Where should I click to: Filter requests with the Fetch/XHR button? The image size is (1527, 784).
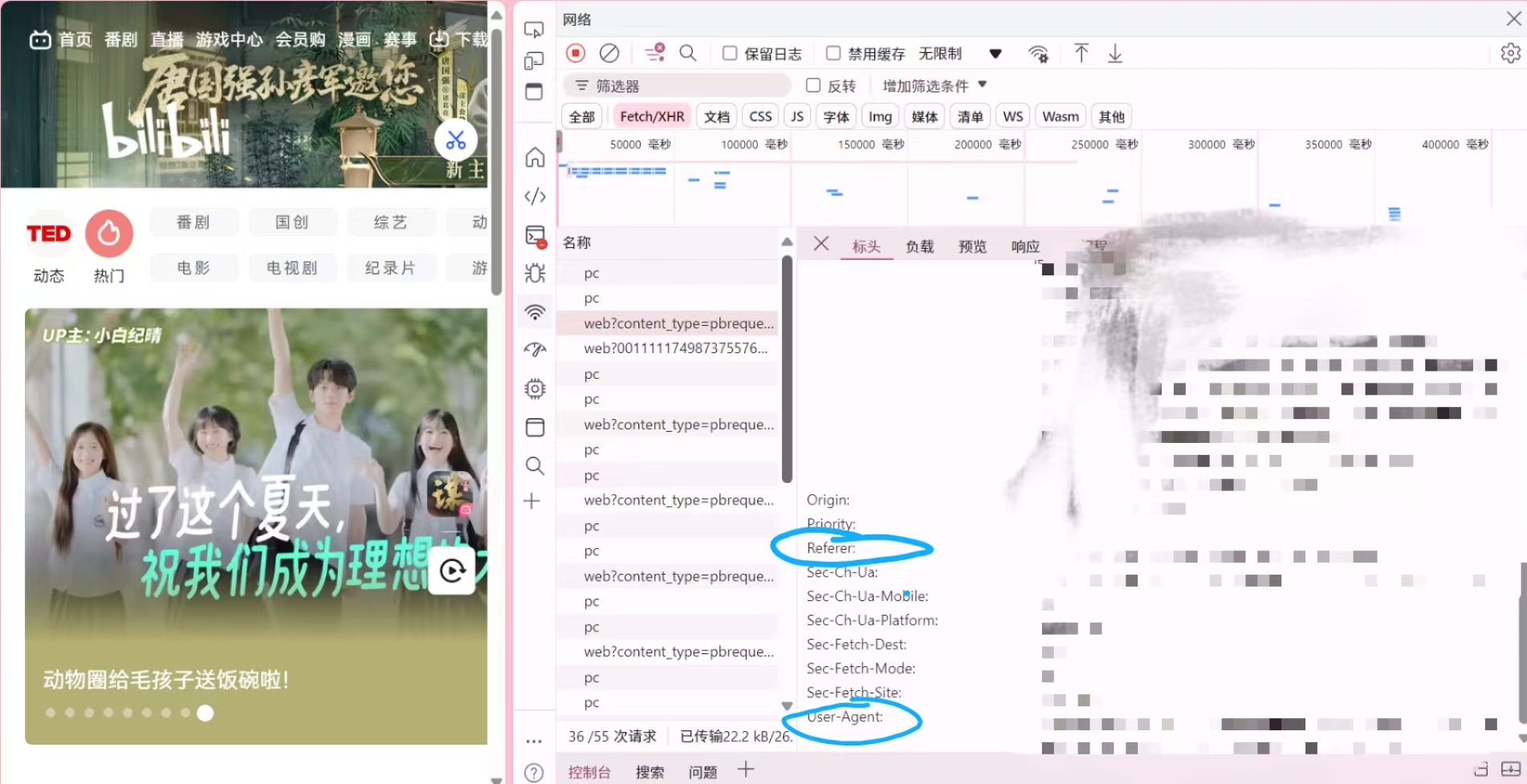652,116
